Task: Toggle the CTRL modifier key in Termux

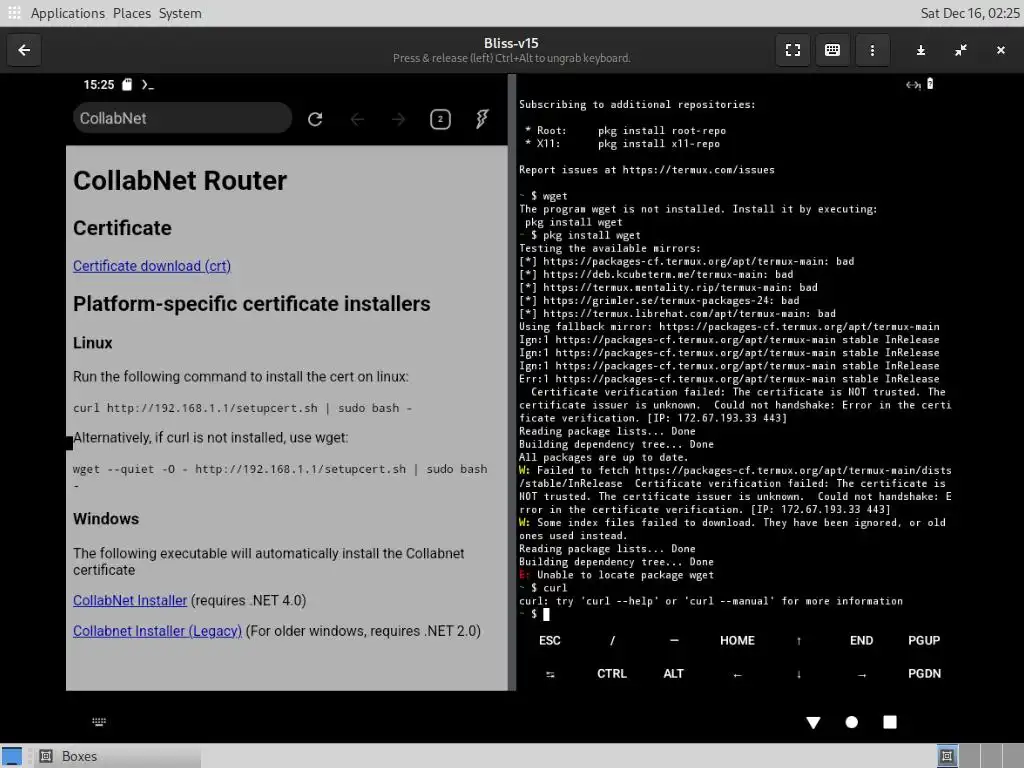Action: [x=612, y=674]
